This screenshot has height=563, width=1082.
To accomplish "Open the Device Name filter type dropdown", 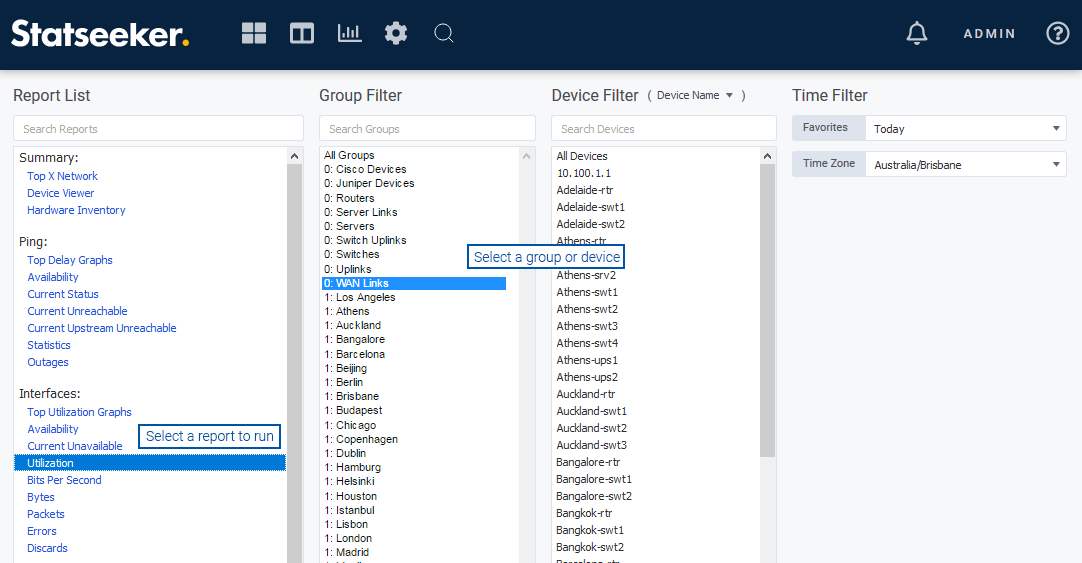I will [x=695, y=96].
